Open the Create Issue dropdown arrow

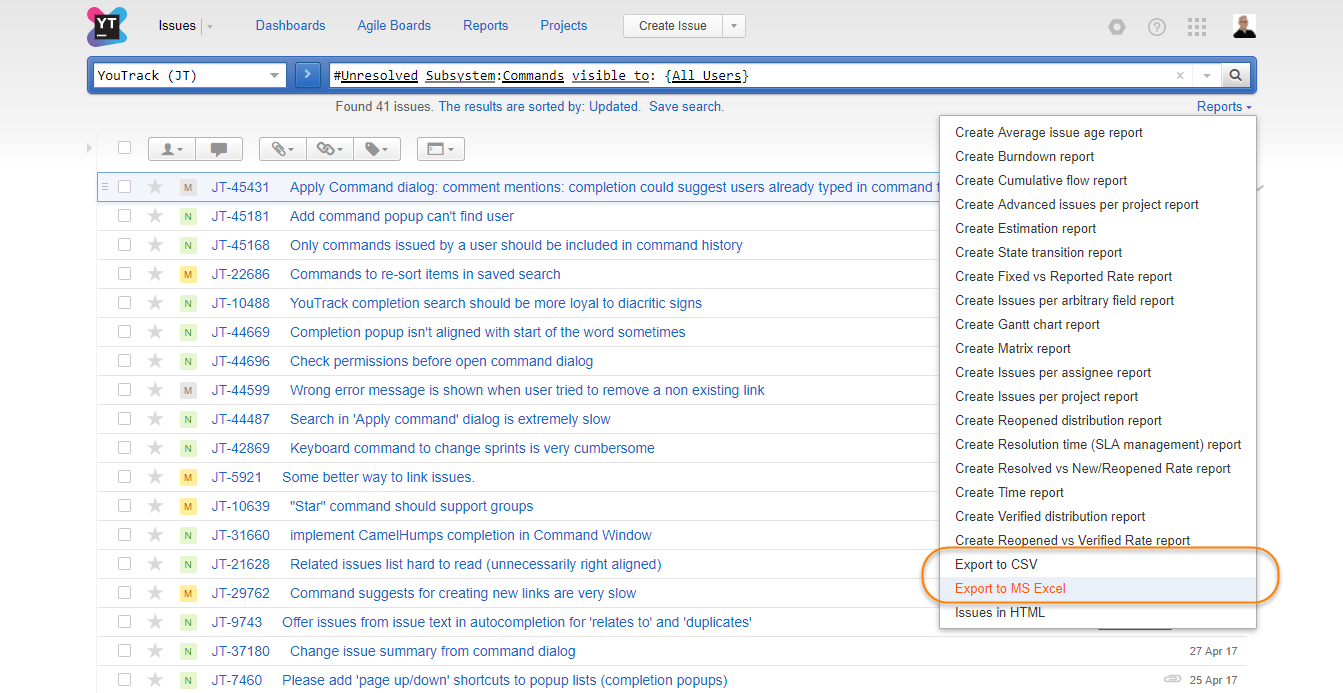(x=735, y=26)
